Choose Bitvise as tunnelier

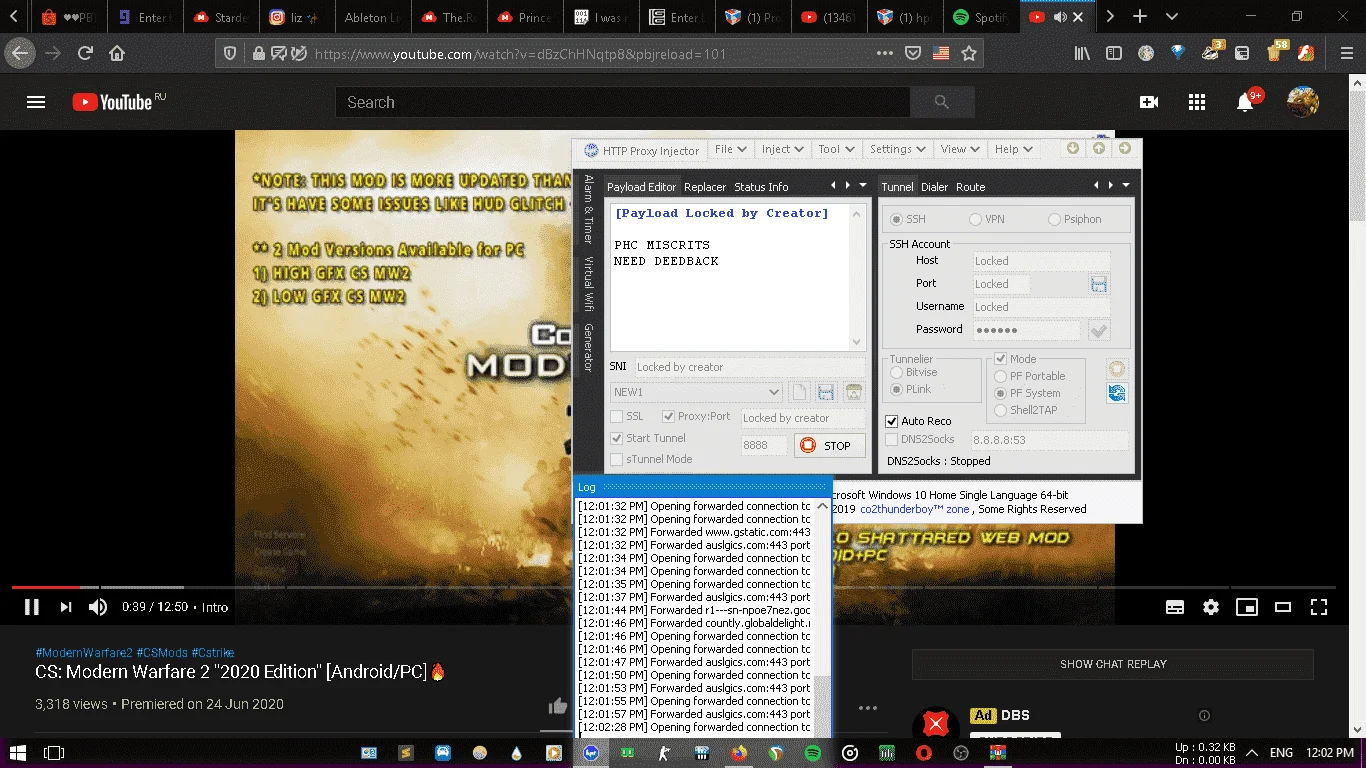point(914,372)
